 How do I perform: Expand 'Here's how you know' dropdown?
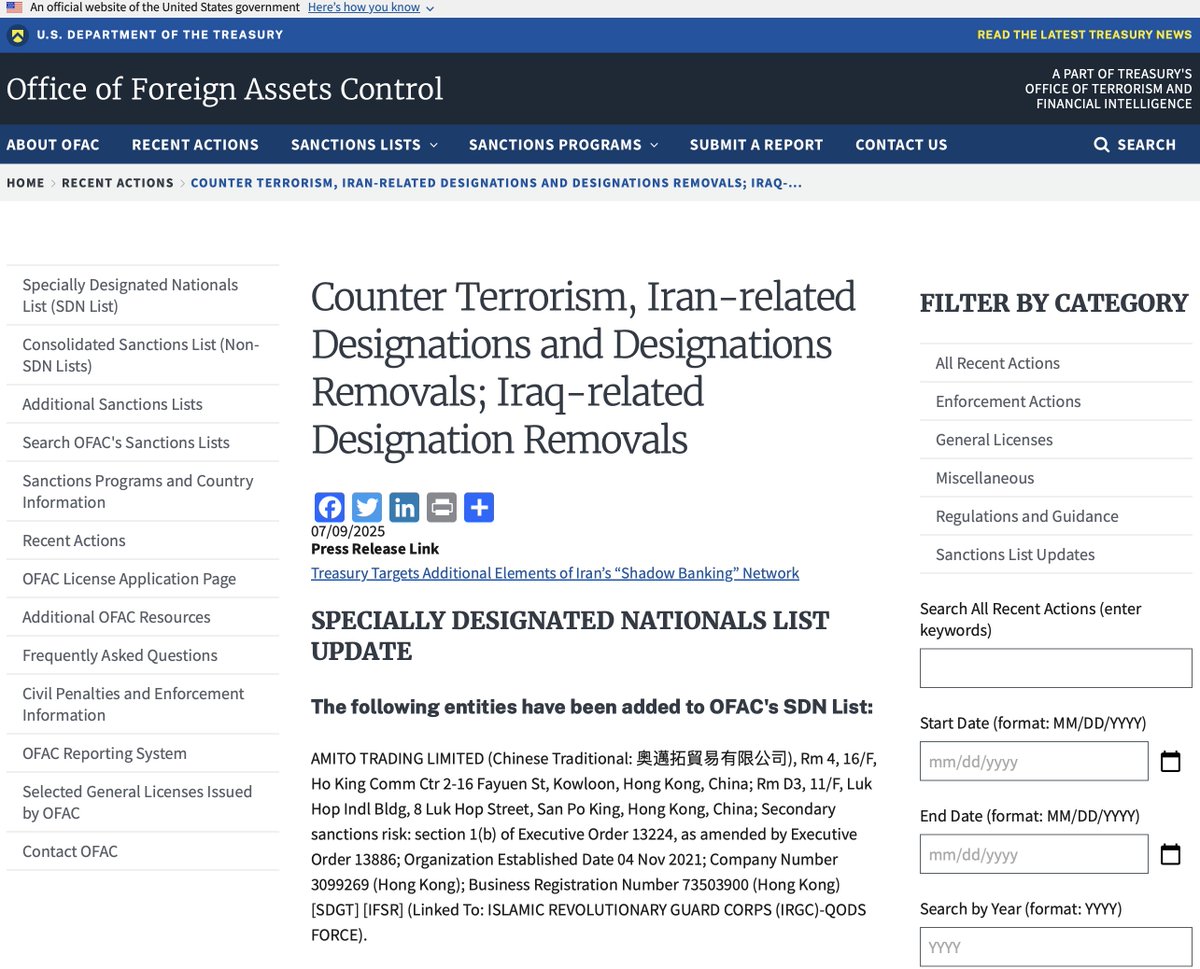[x=371, y=7]
